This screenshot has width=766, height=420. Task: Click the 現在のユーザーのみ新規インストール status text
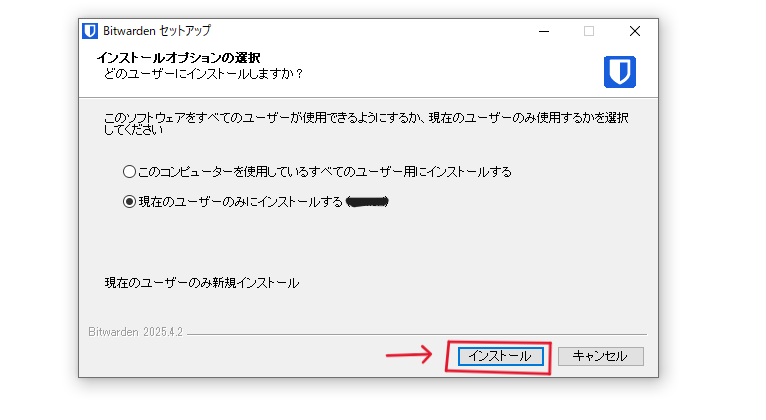[202, 283]
